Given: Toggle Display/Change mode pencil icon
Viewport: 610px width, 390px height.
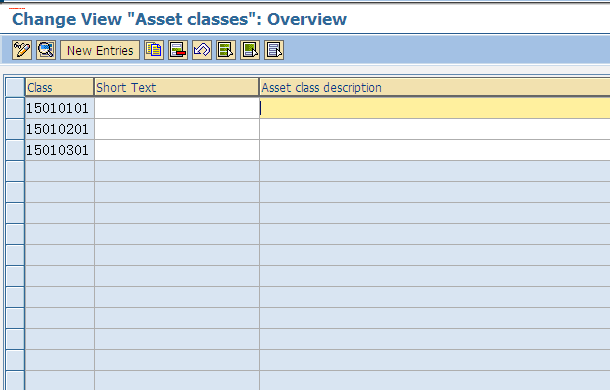Looking at the screenshot, I should (x=22, y=50).
